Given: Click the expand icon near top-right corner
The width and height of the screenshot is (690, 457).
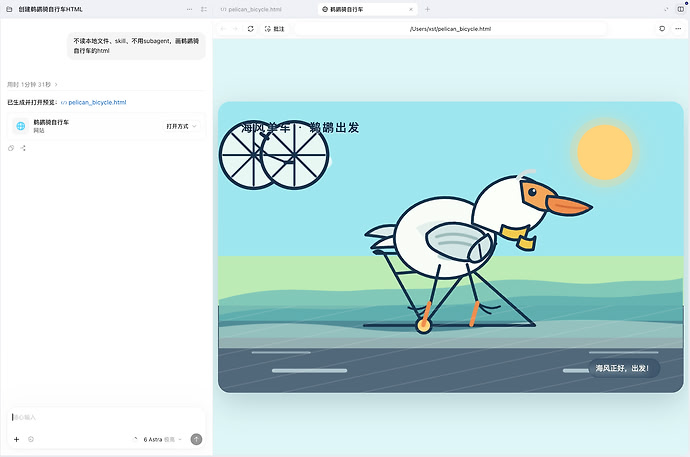Looking at the screenshot, I should click(x=666, y=9).
